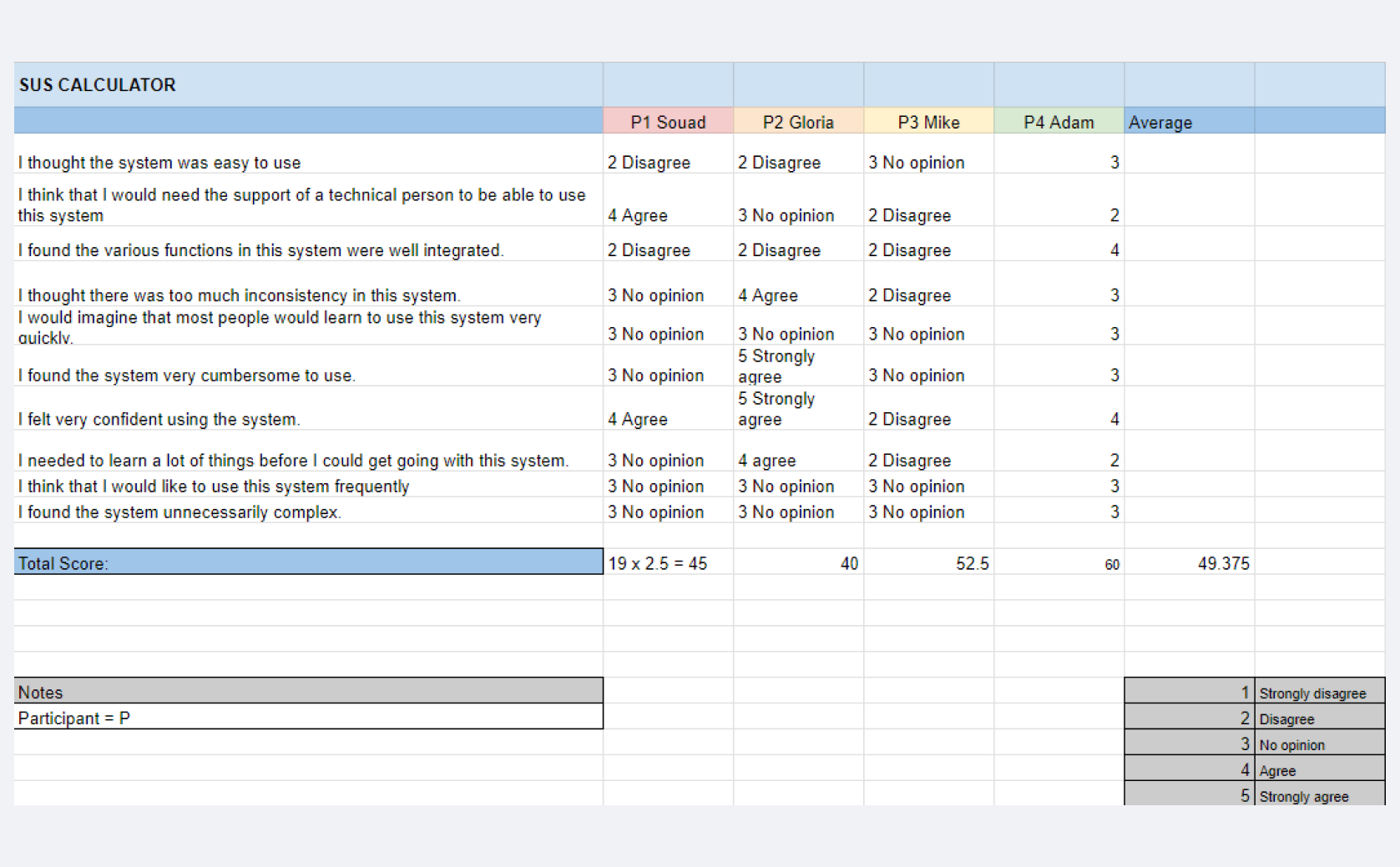This screenshot has width=1400, height=867.
Task: Click the Participant = P note cell
Action: [308, 718]
